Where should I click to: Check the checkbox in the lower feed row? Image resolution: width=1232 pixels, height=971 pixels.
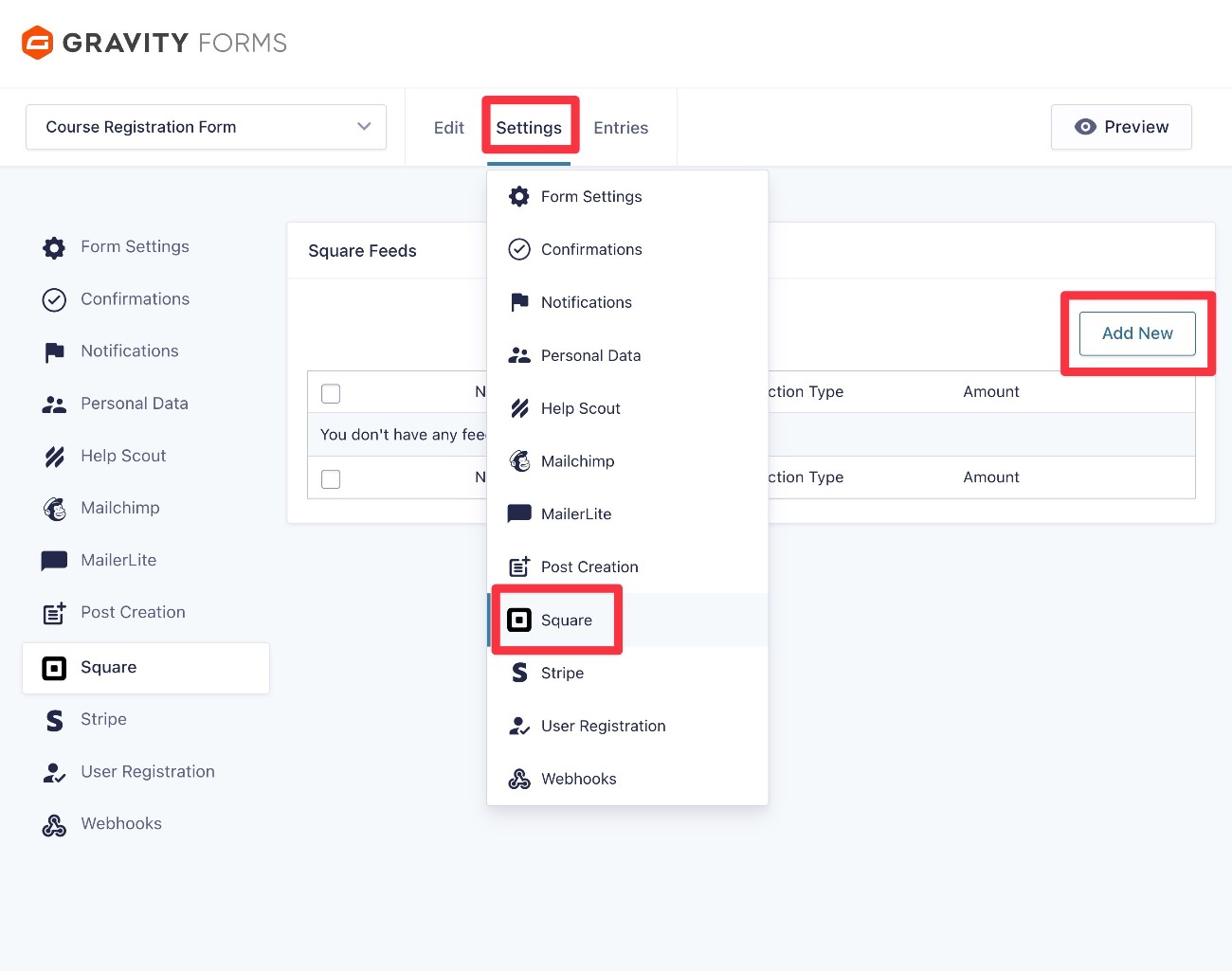pos(331,478)
